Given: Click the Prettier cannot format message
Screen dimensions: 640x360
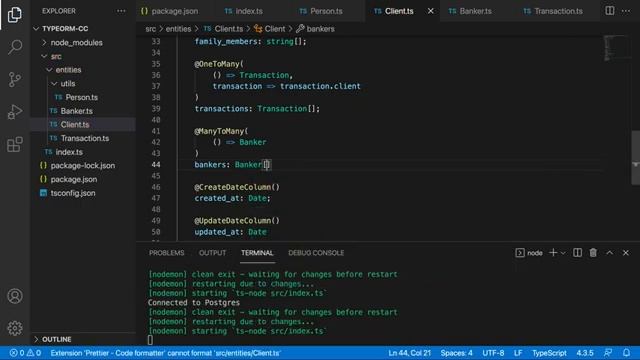Looking at the screenshot, I should 165,353.
